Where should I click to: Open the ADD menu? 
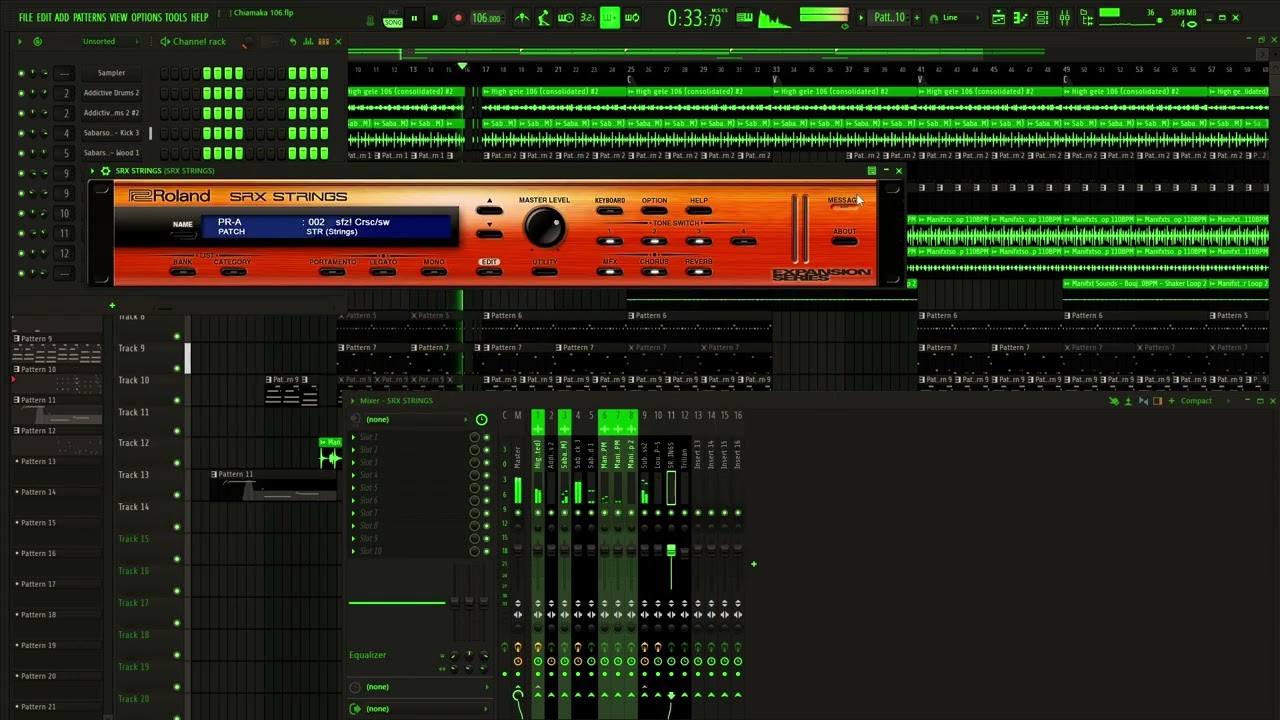coord(62,18)
